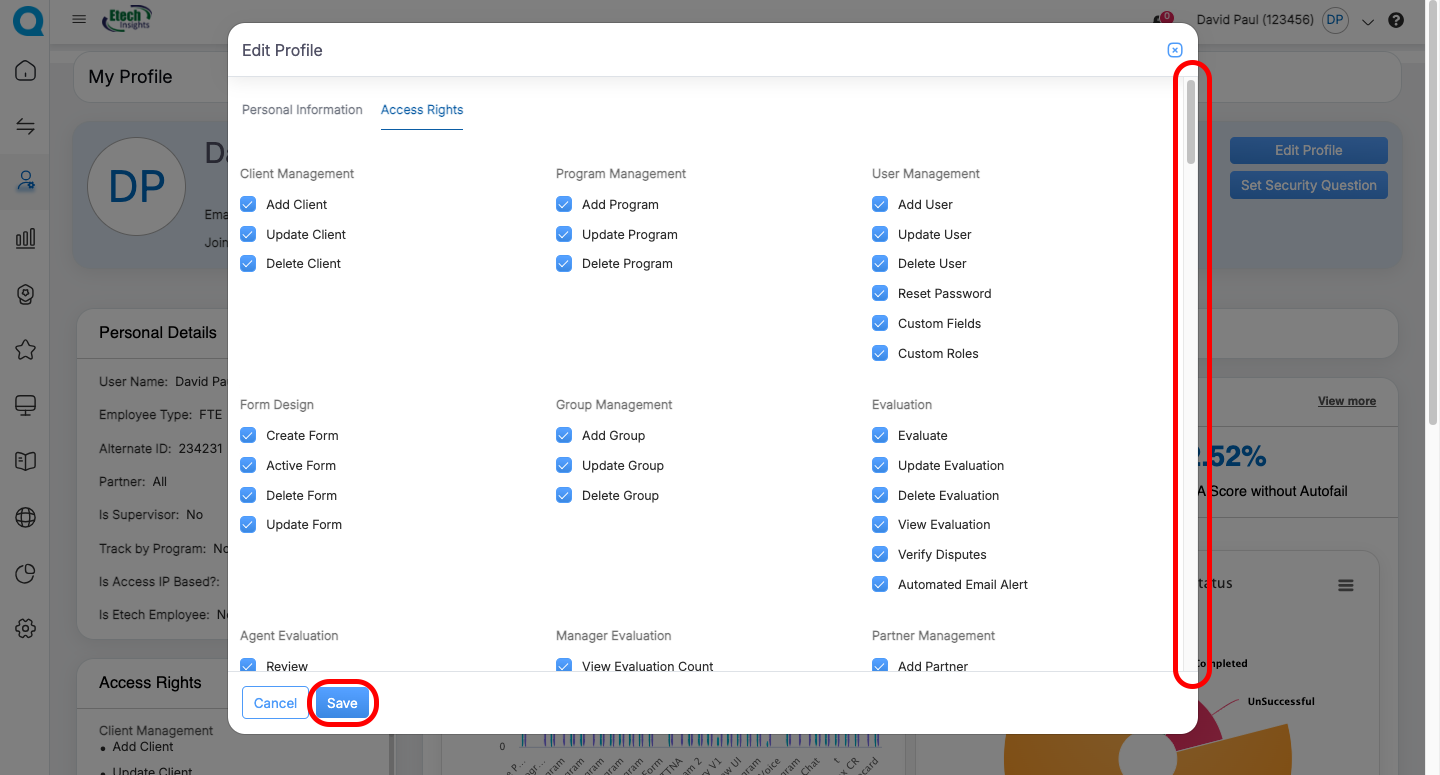Save the profile changes

342,703
